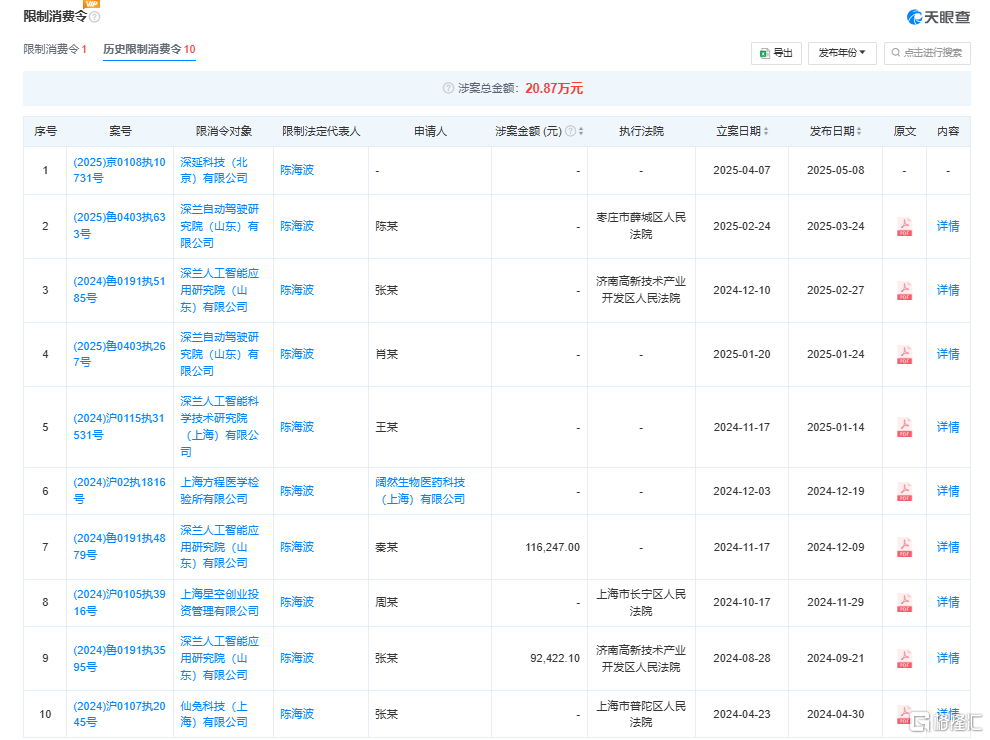Open case link (2025)鲁0403执633号
Screen dimensions: 990x740
coord(119,226)
